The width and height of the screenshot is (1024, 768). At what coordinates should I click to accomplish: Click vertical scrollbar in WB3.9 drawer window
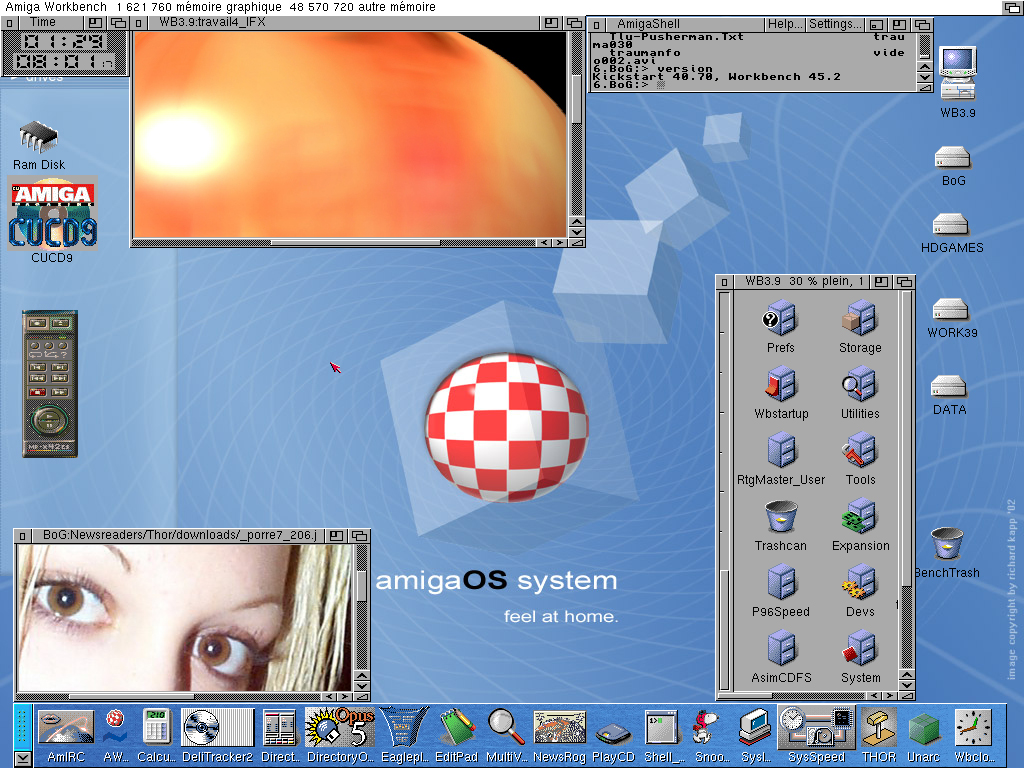tap(905, 450)
